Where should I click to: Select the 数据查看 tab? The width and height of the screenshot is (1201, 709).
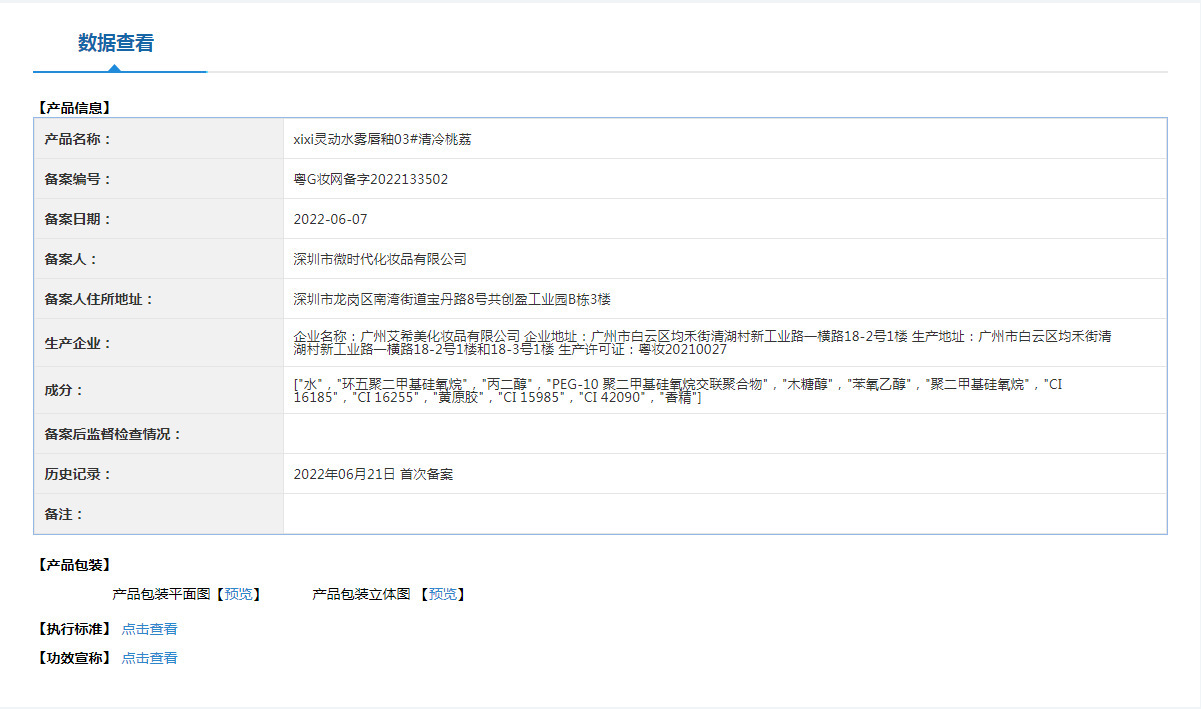(116, 43)
